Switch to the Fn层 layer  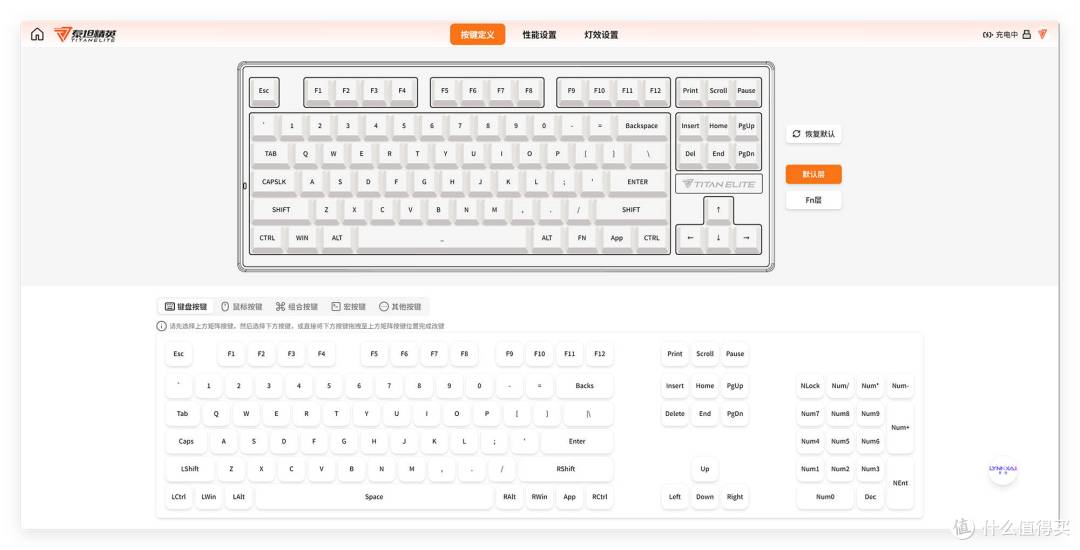tap(813, 200)
